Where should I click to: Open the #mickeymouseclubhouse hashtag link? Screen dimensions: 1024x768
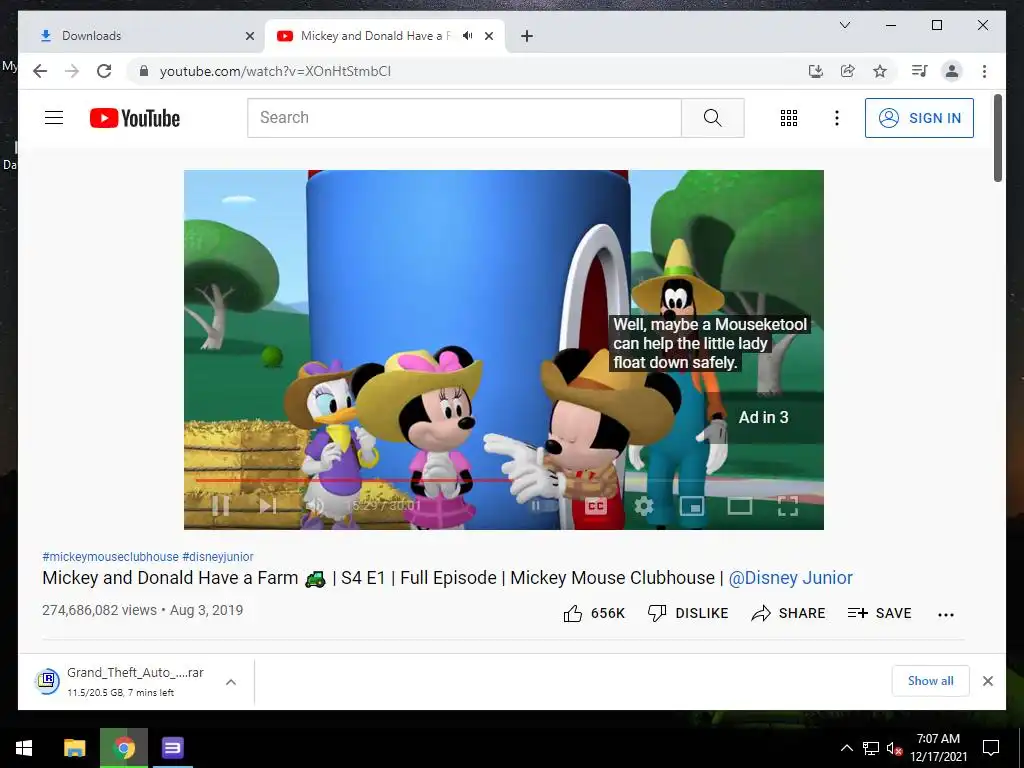110,556
